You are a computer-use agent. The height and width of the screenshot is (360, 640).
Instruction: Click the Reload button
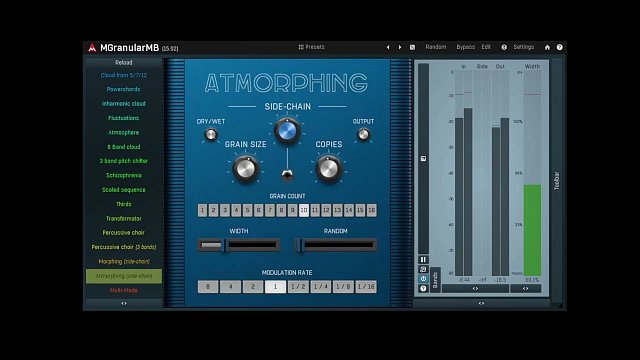pyautogui.click(x=124, y=62)
